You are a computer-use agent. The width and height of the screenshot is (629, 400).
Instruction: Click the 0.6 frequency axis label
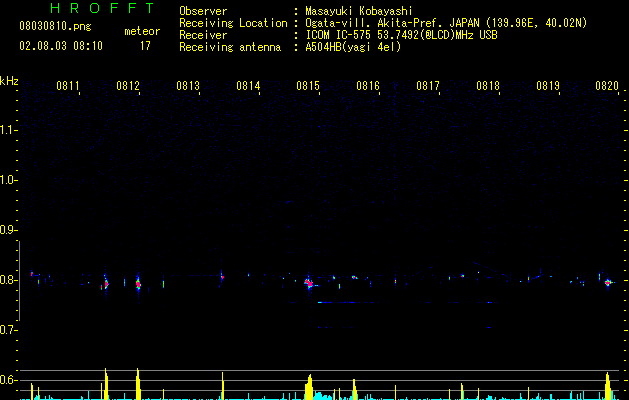8,380
